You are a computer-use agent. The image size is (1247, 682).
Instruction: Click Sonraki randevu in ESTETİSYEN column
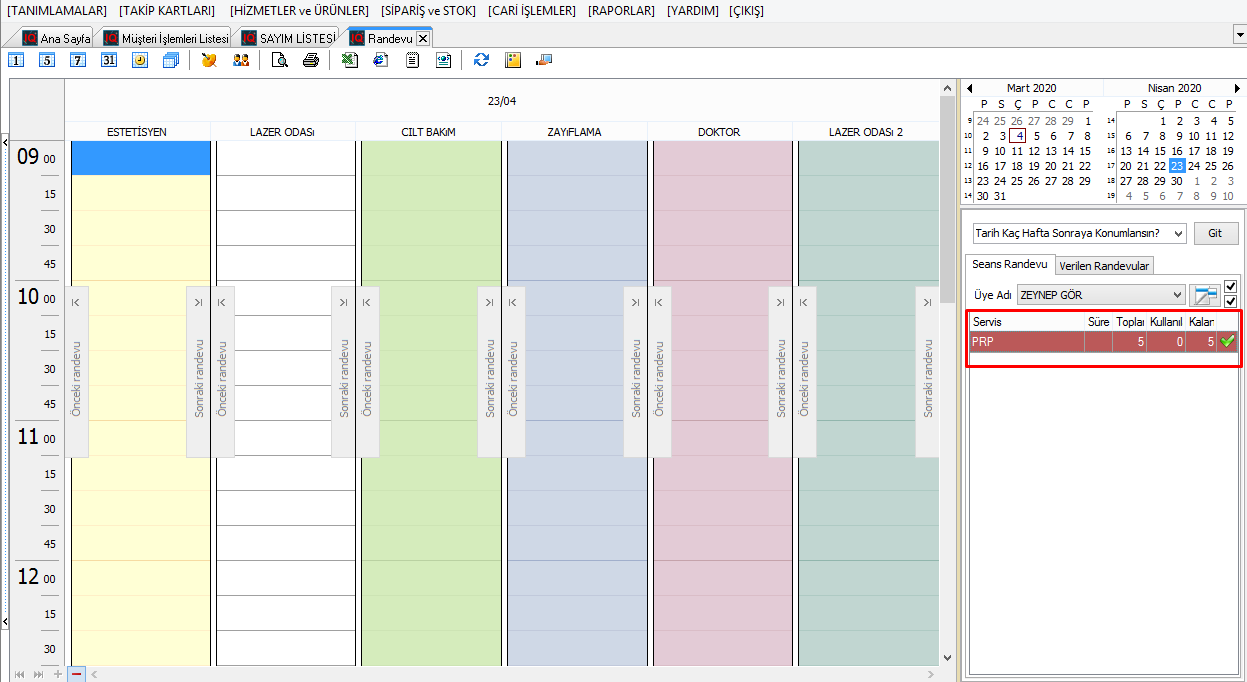pyautogui.click(x=198, y=372)
